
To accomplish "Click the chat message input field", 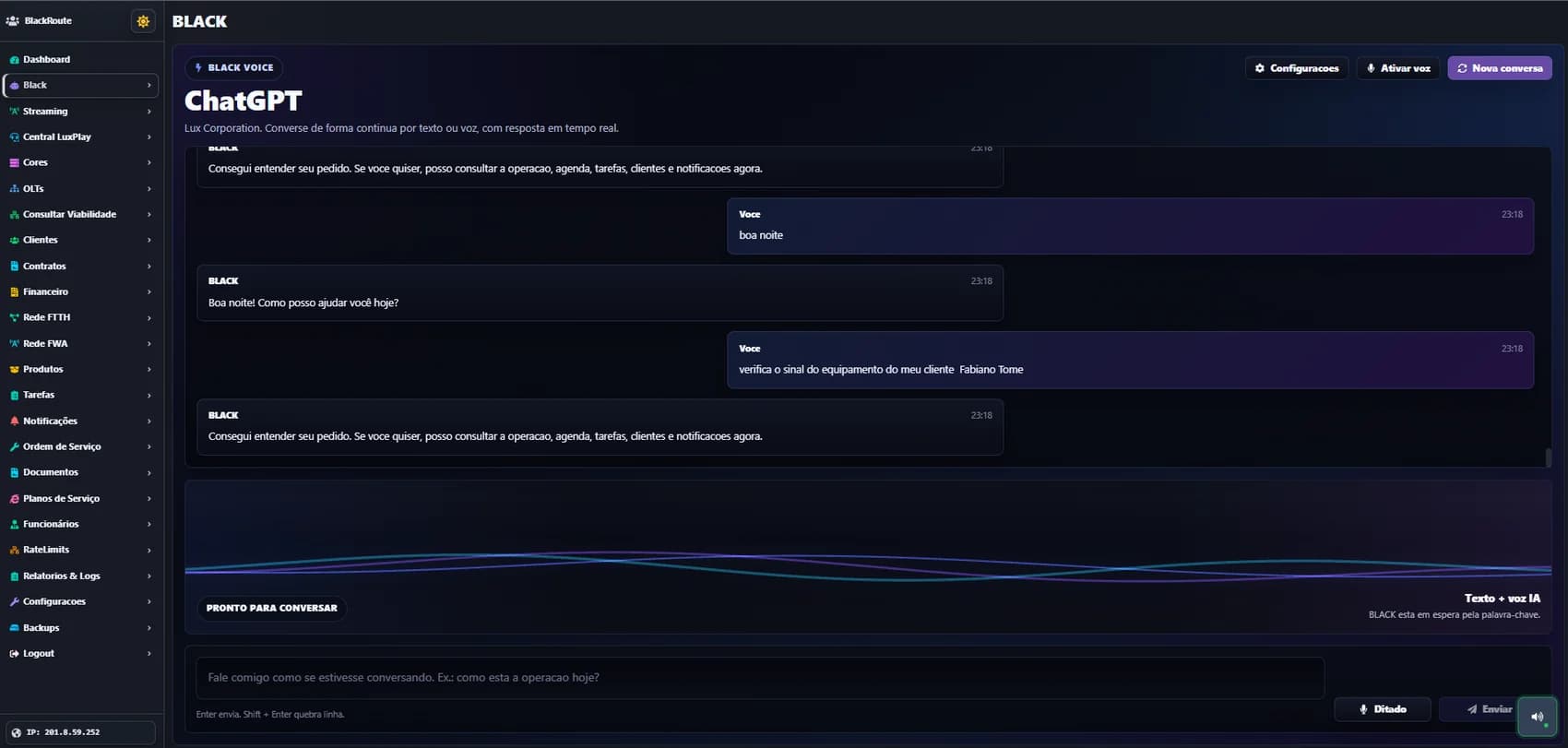I will click(760, 678).
